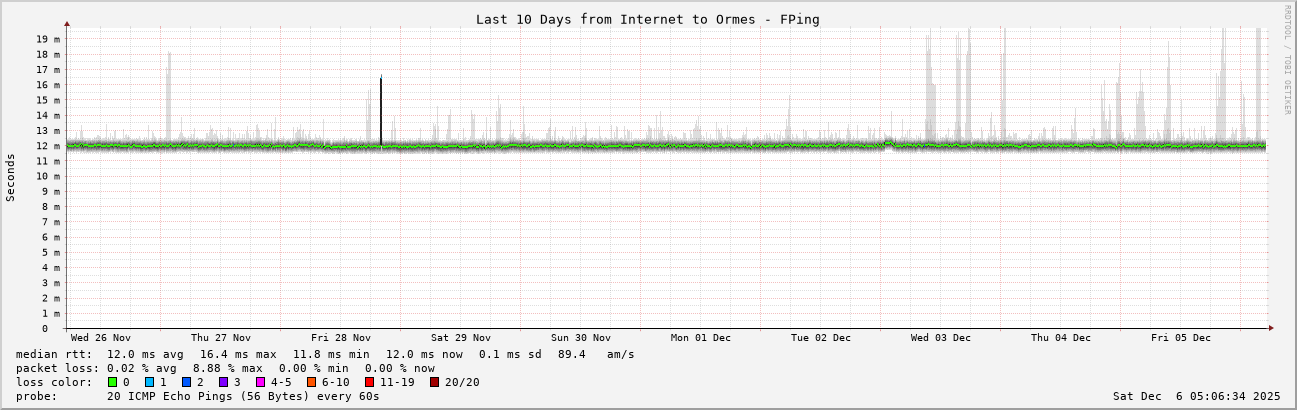The width and height of the screenshot is (1297, 410).
Task: Click the timestamp Sat Dec 6 05:06:34 2025
Action: (1196, 396)
